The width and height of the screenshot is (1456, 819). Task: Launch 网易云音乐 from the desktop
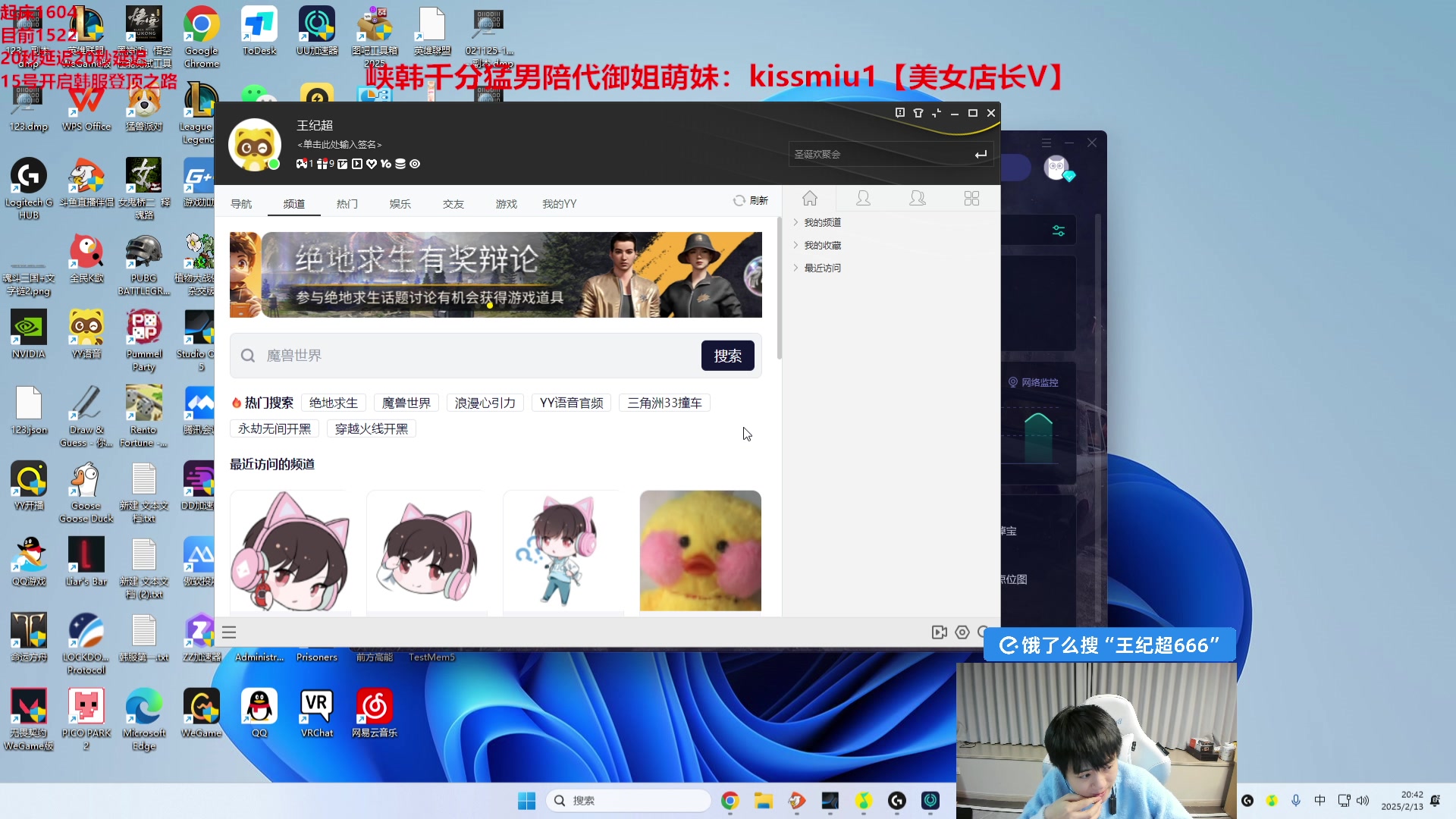375,714
